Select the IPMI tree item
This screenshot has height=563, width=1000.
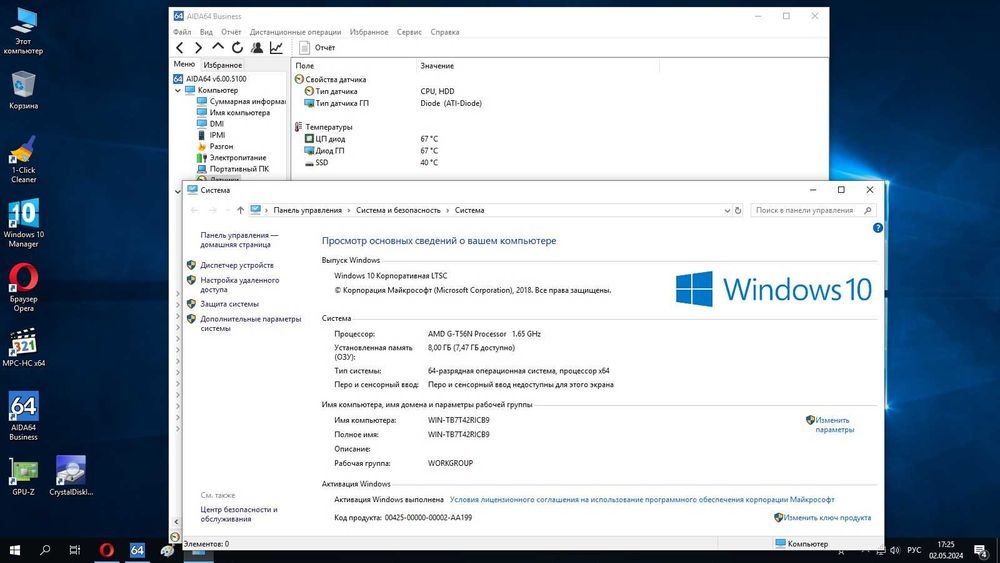211,135
